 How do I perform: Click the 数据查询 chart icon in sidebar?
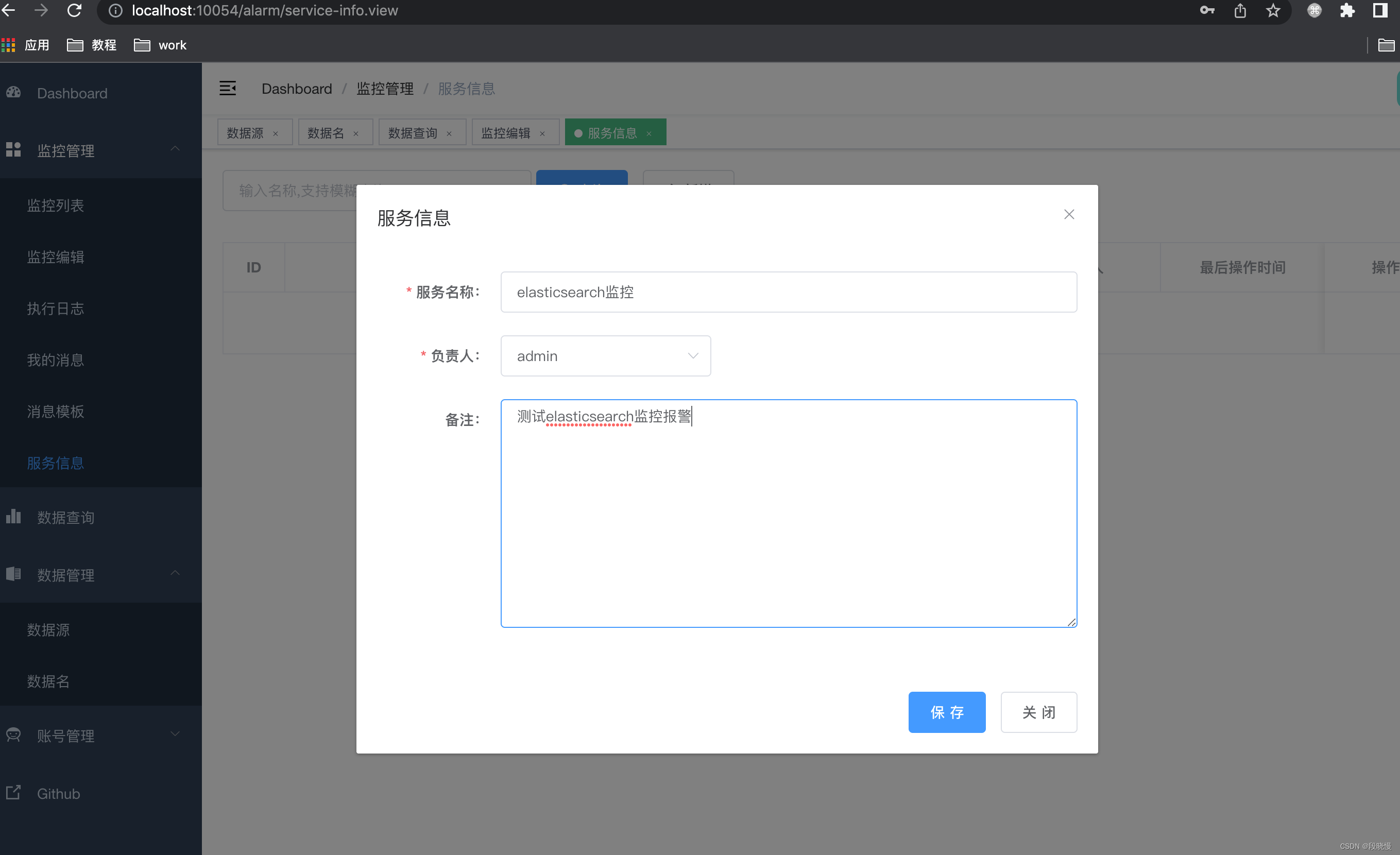point(13,516)
